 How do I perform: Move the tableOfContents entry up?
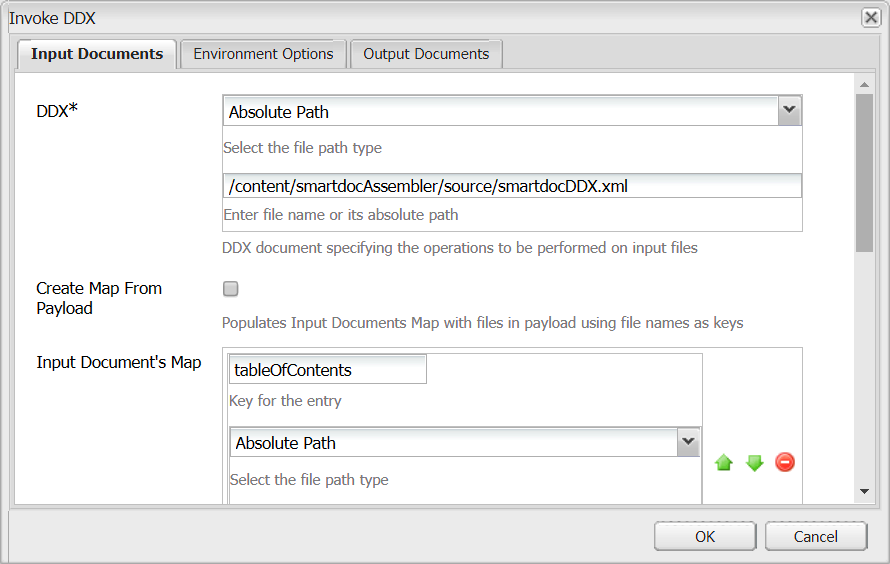724,463
